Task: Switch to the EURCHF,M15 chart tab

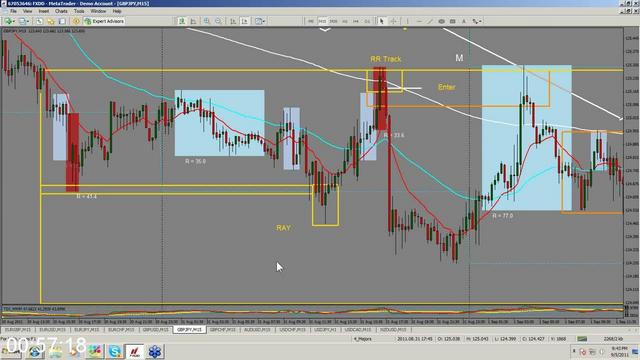Action: pyautogui.click(x=121, y=329)
